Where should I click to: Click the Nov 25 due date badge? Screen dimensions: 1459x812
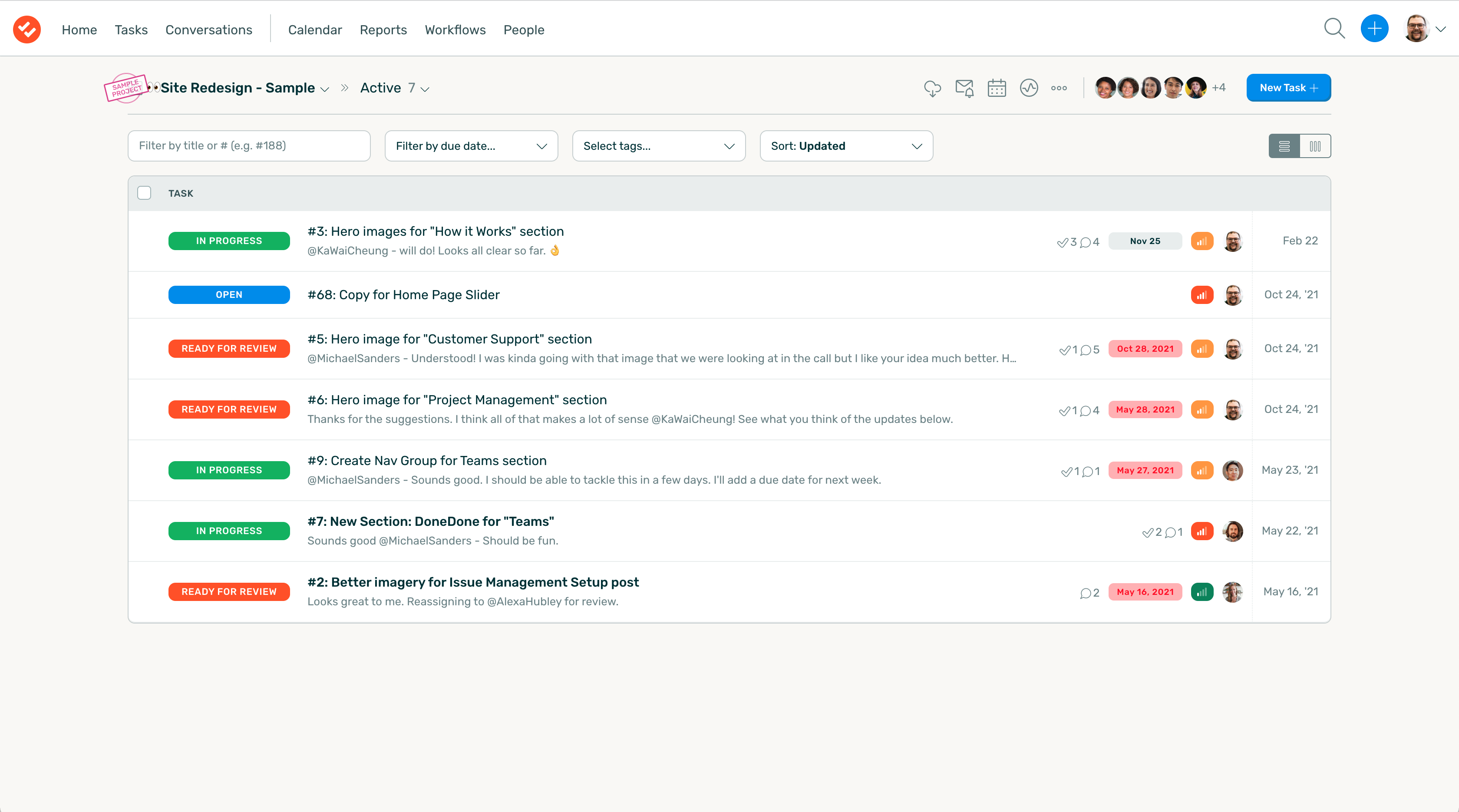coord(1145,241)
